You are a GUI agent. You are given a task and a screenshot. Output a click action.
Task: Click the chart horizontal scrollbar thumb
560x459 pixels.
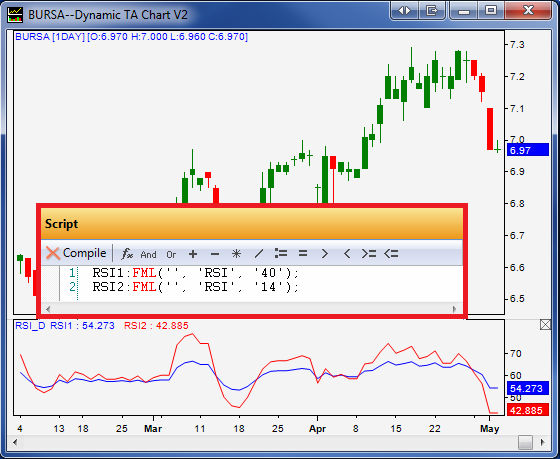pos(525,442)
